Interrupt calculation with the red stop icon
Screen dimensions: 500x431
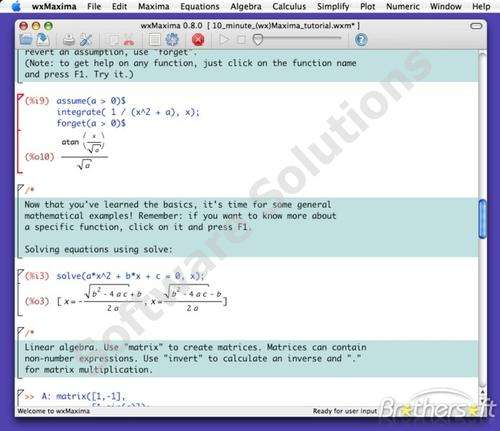(198, 40)
